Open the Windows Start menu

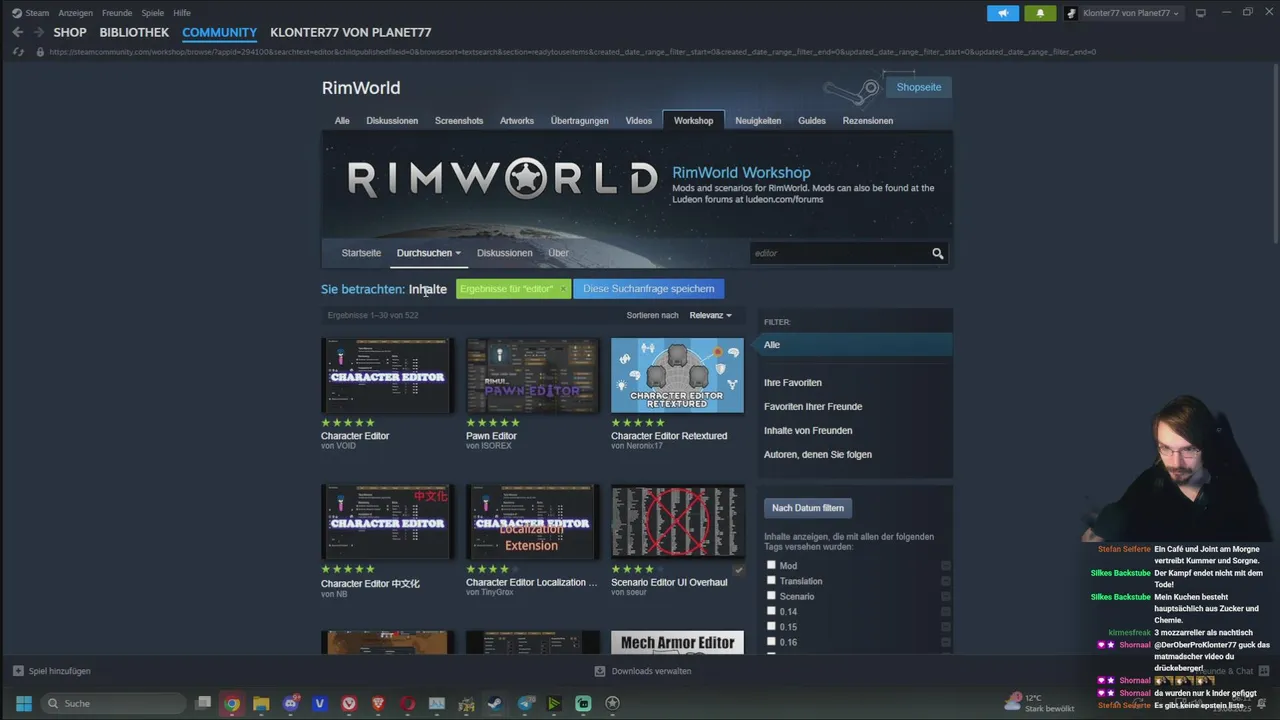pos(24,703)
